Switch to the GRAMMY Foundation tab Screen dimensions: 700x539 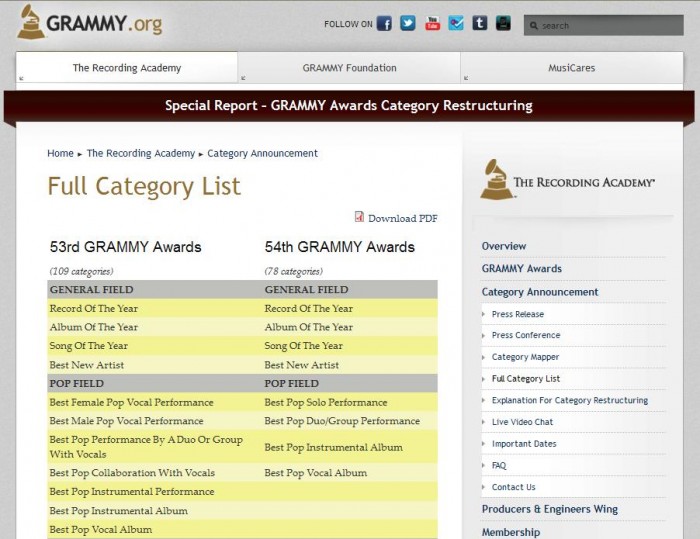click(349, 68)
